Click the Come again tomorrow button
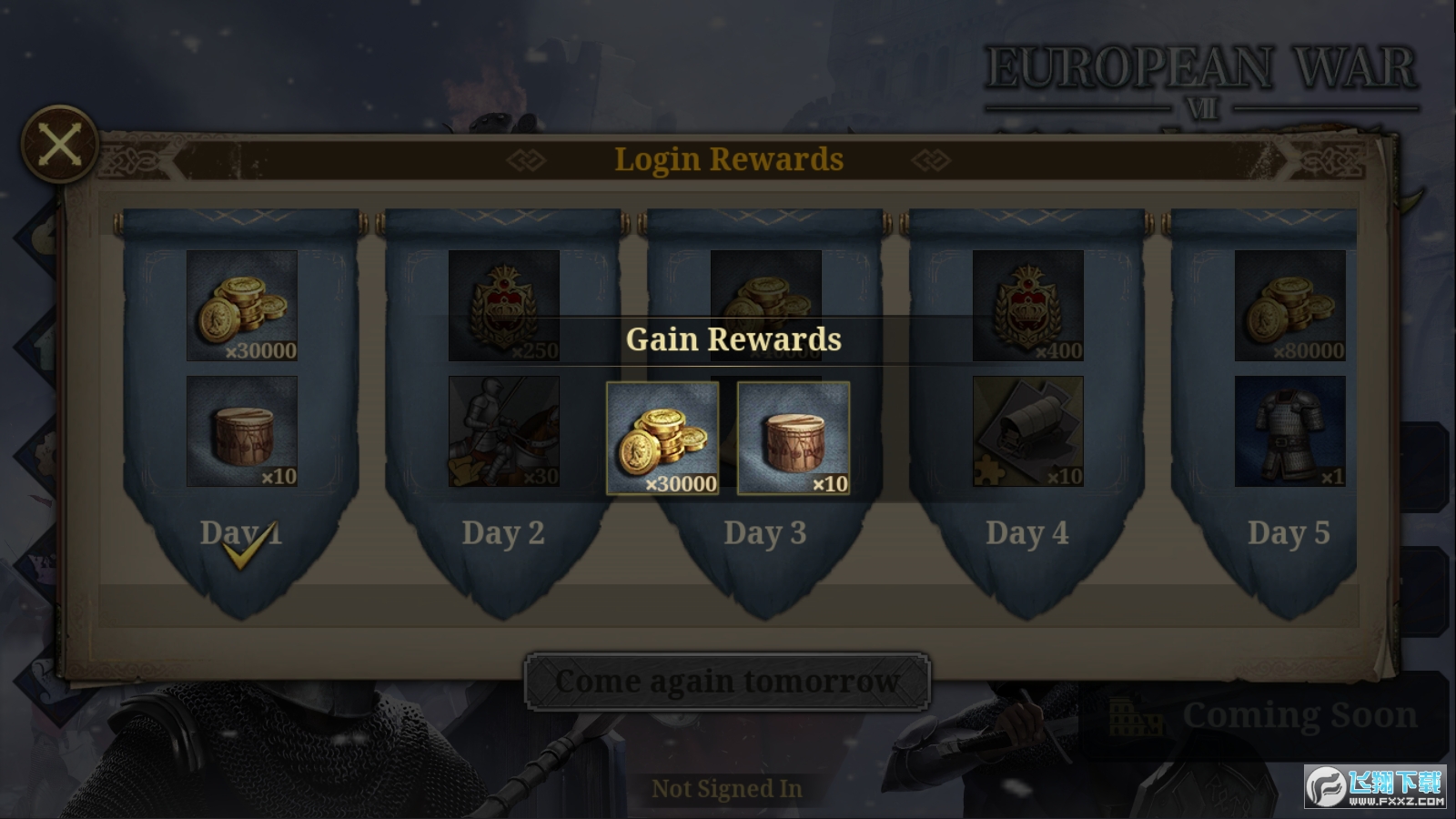 (x=727, y=682)
